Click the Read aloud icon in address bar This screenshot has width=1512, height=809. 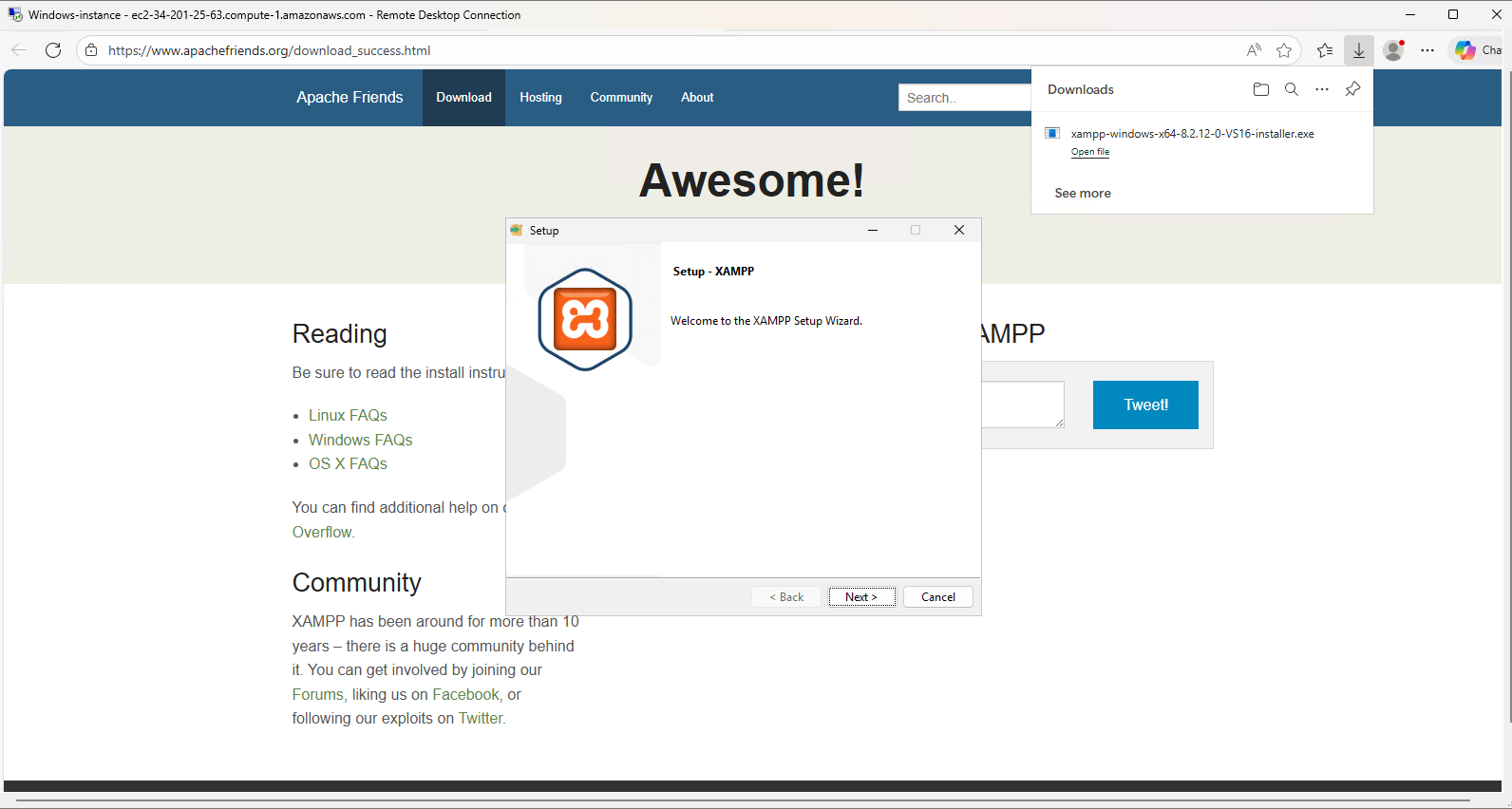coord(1254,50)
